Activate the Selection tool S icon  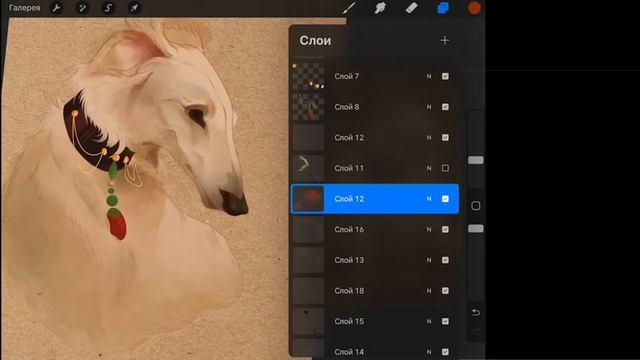point(108,8)
